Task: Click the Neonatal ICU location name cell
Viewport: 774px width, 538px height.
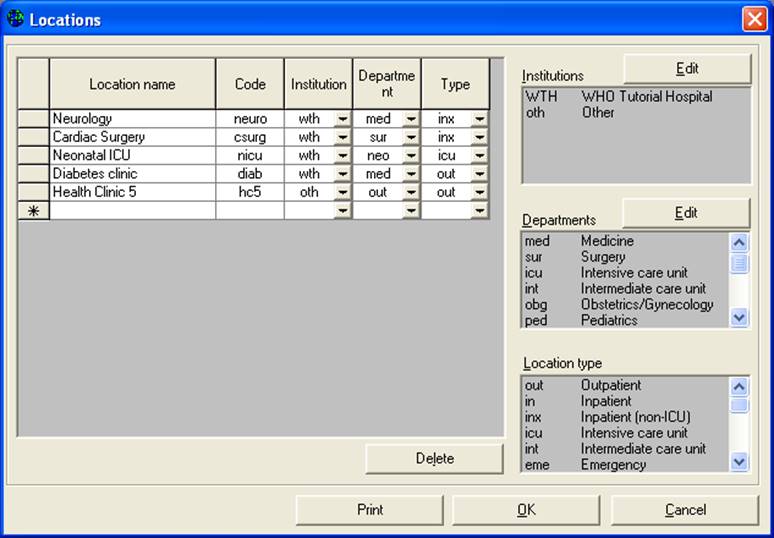Action: pyautogui.click(x=133, y=155)
